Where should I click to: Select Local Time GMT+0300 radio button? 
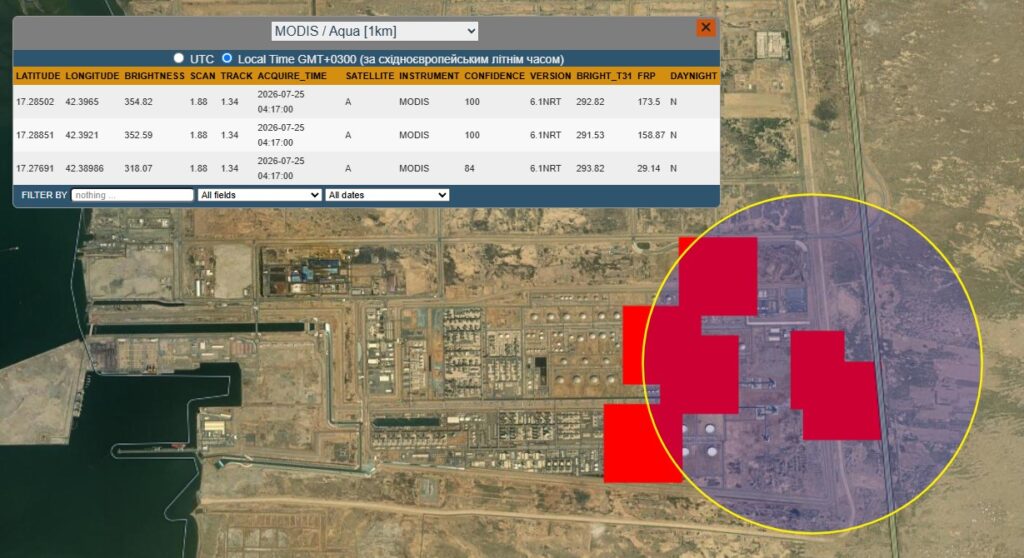(227, 58)
